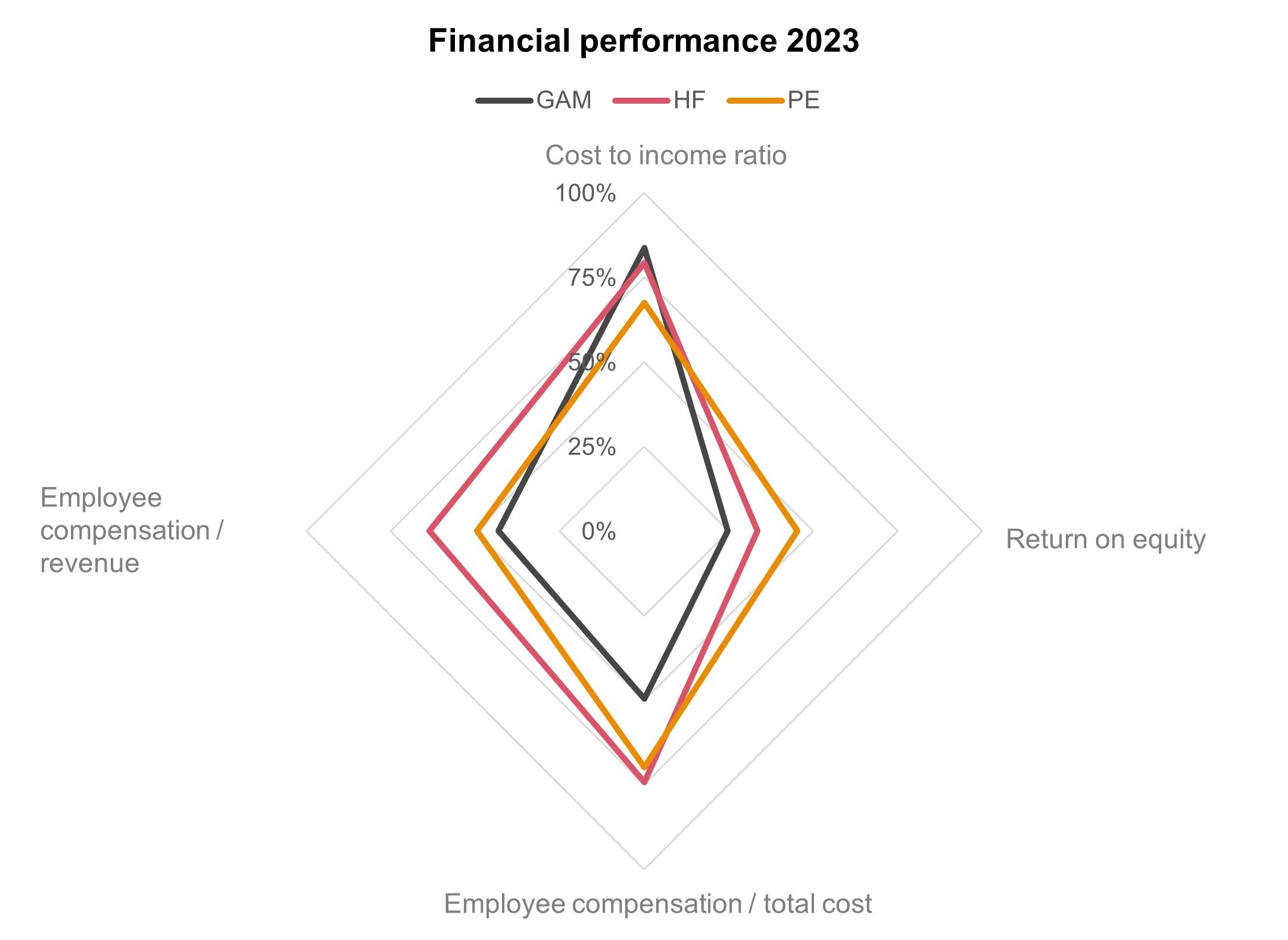Click the 25% axis tick label
This screenshot has width=1288, height=940.
pyautogui.click(x=591, y=447)
